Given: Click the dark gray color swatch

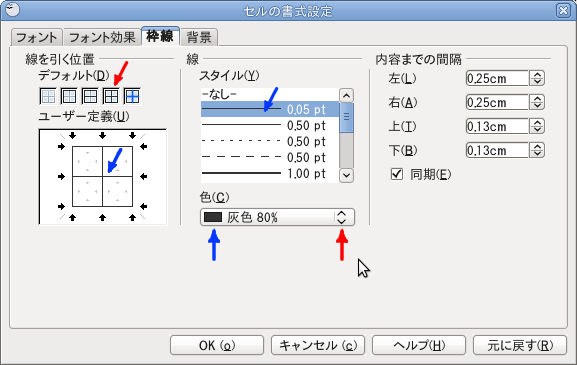Looking at the screenshot, I should point(213,217).
